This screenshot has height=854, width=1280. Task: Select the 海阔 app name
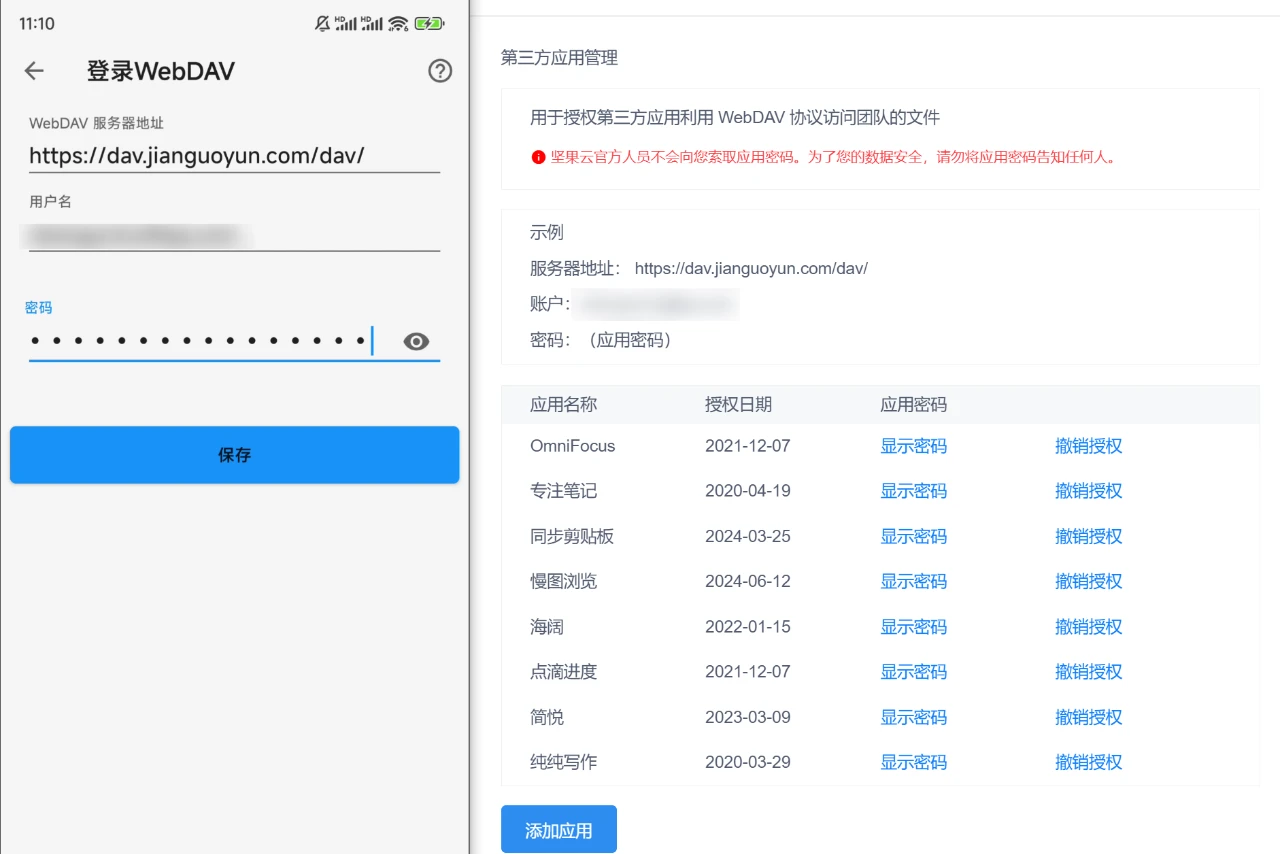(547, 627)
